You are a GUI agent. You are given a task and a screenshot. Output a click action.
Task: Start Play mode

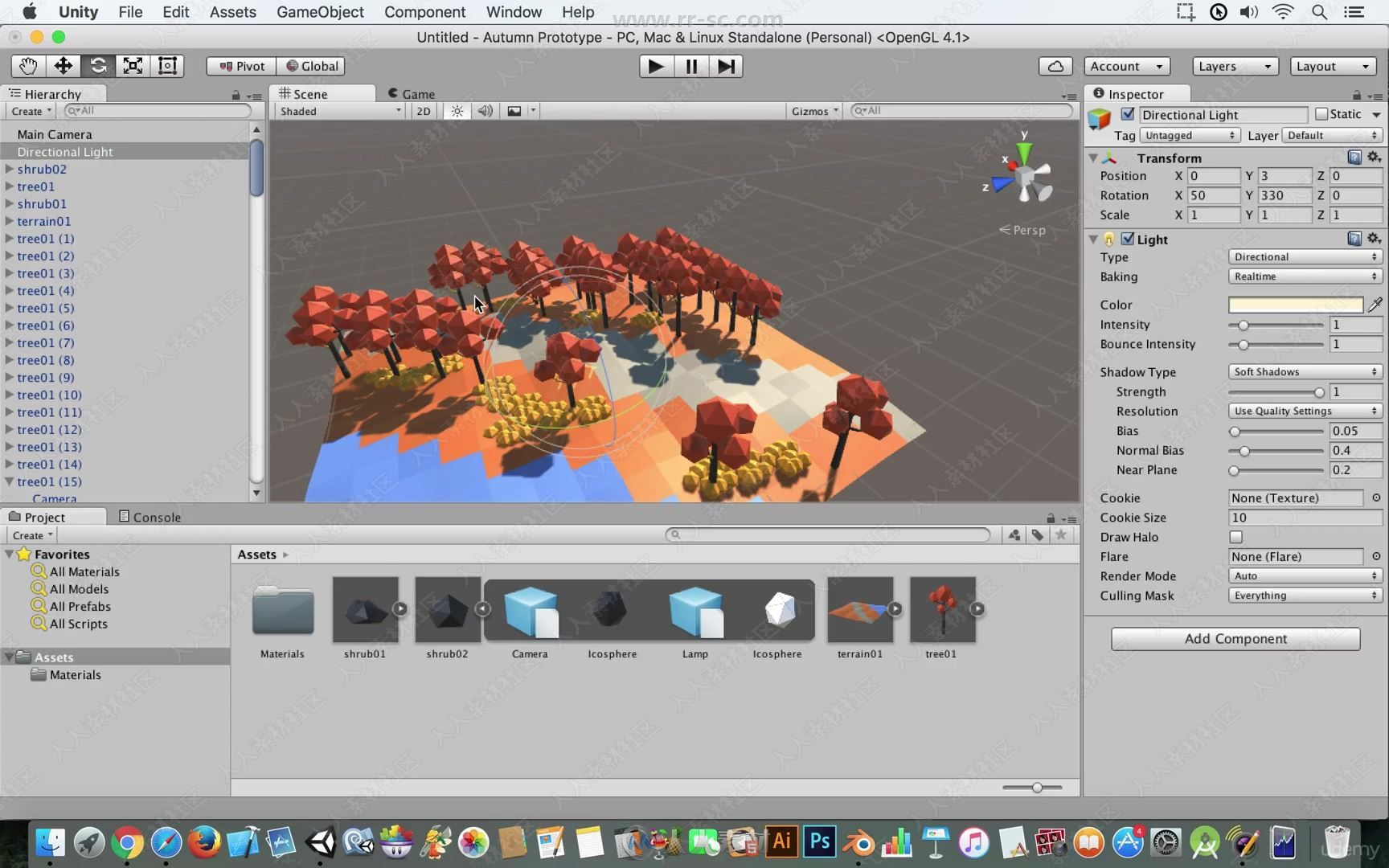[656, 66]
